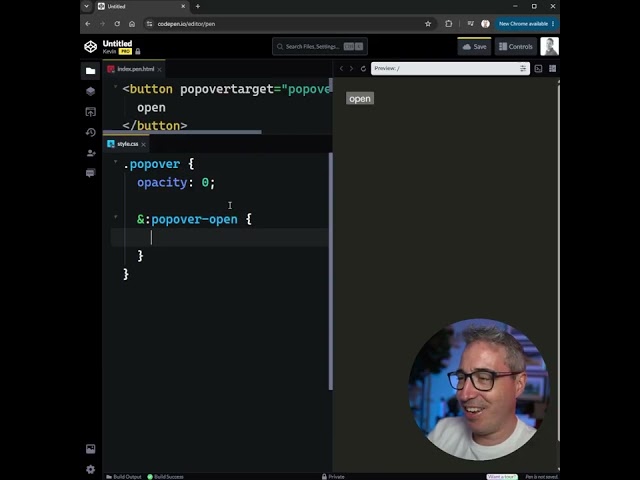Click the .popover selector text
640x480 pixels.
point(151,164)
